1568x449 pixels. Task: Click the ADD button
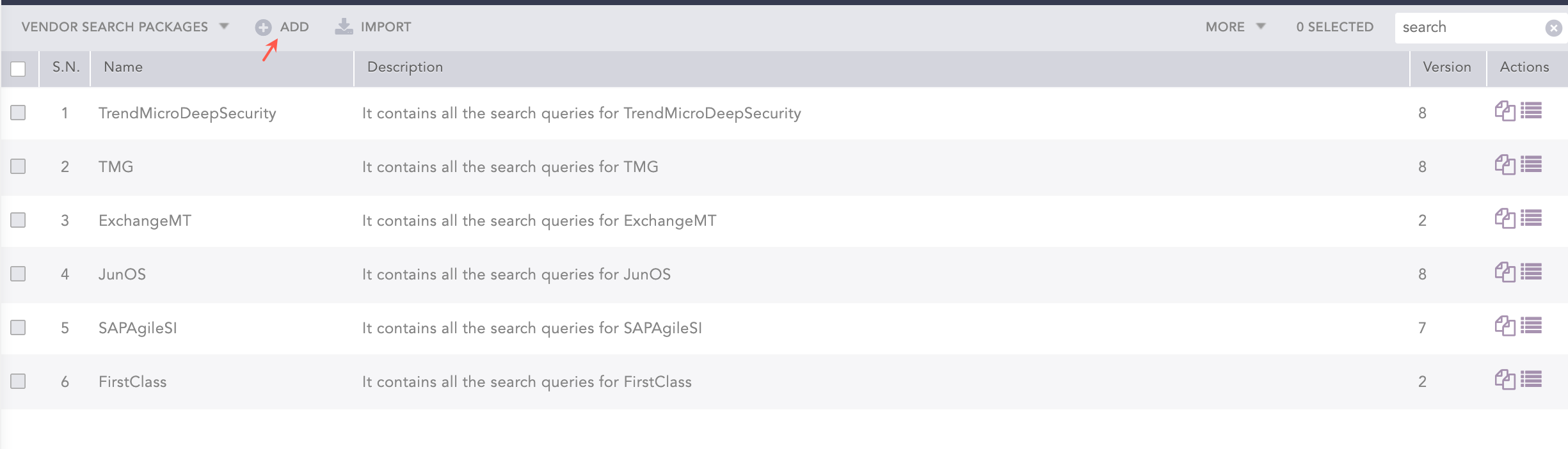pyautogui.click(x=295, y=27)
